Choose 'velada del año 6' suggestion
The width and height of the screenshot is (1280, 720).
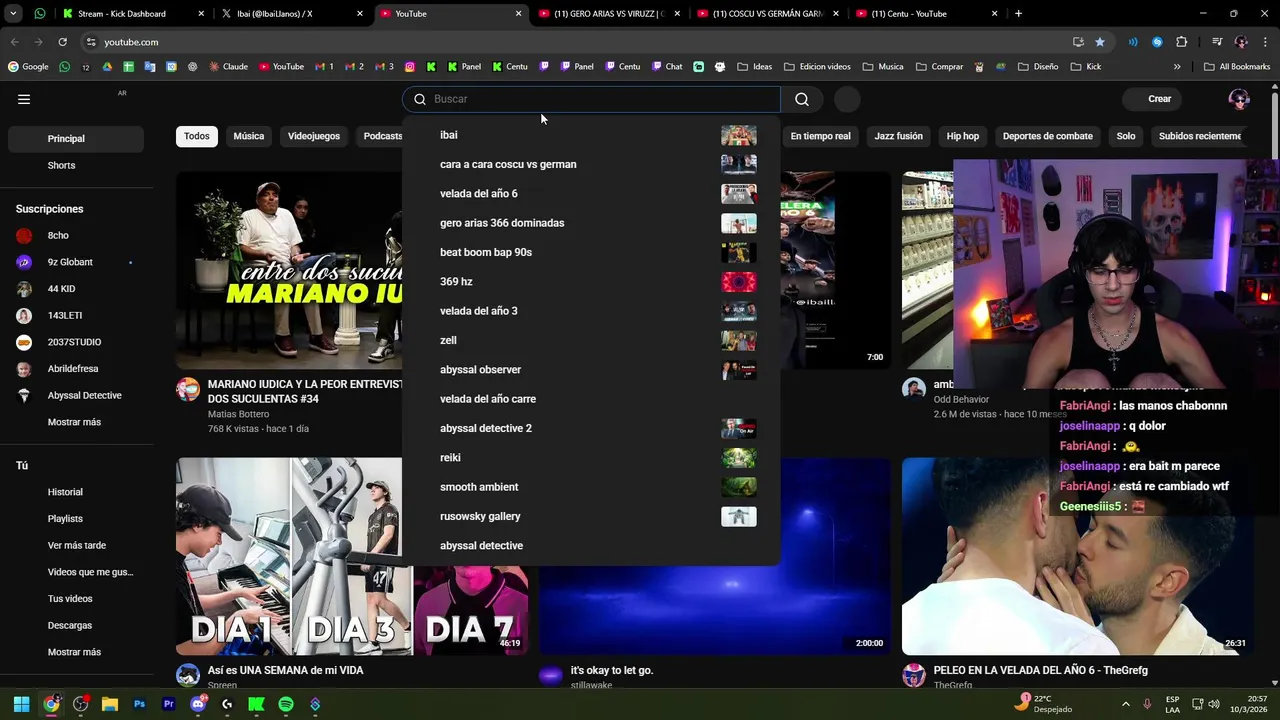click(x=591, y=194)
